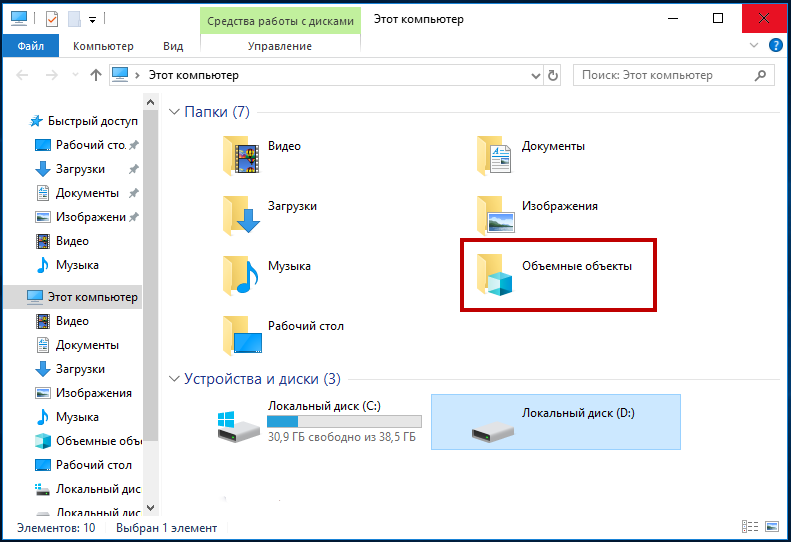Collapse the Папки (7) group
Image resolution: width=791 pixels, height=542 pixels.
[174, 112]
